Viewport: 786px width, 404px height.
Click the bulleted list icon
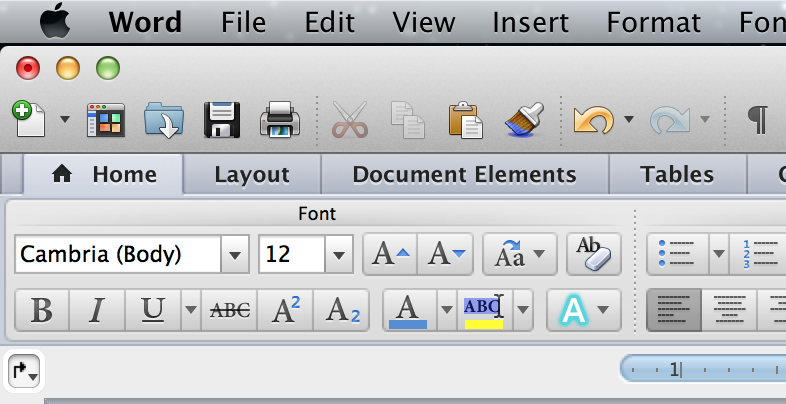pos(678,254)
